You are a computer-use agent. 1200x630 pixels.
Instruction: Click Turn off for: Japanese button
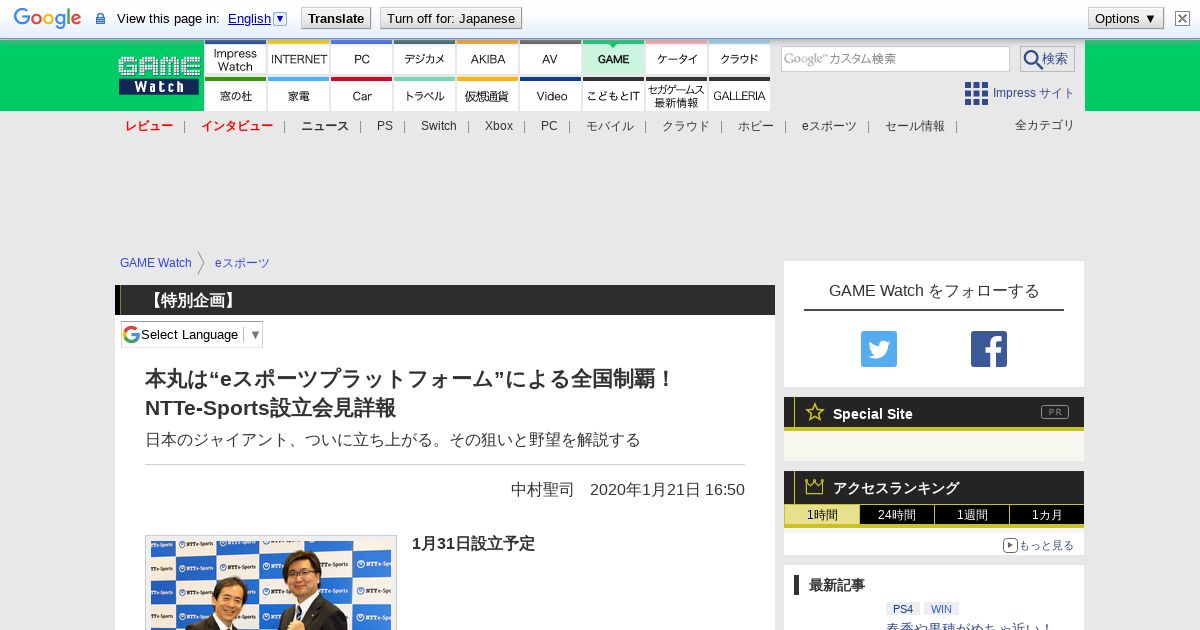click(451, 18)
